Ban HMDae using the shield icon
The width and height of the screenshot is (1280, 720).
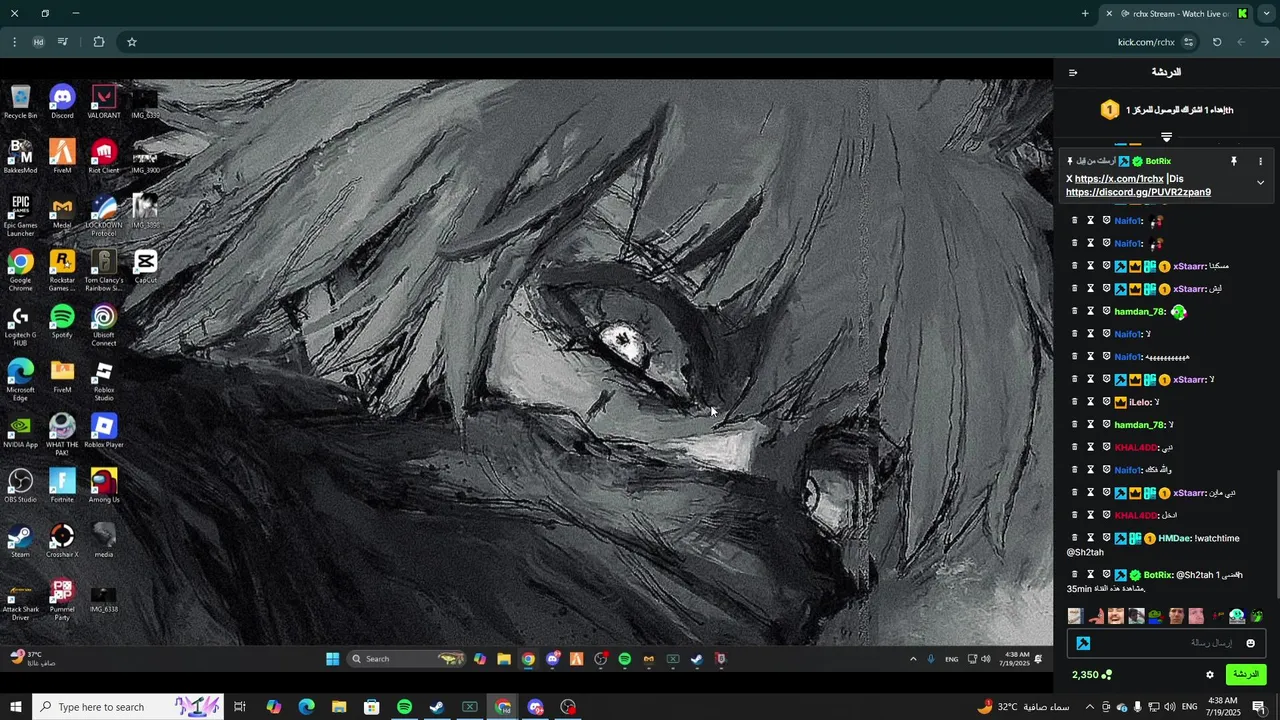pyautogui.click(x=1107, y=538)
